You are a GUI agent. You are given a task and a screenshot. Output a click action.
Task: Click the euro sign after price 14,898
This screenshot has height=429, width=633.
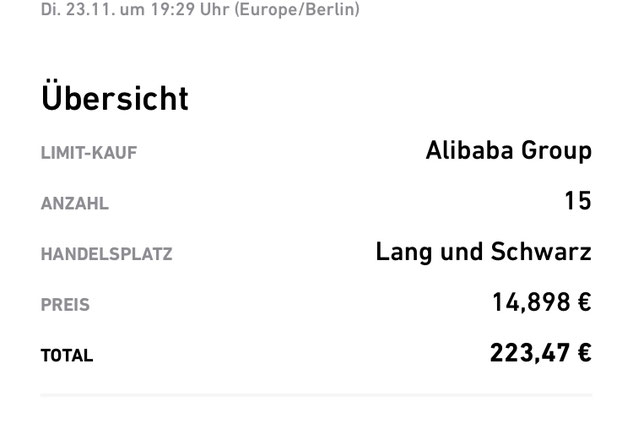coord(585,302)
